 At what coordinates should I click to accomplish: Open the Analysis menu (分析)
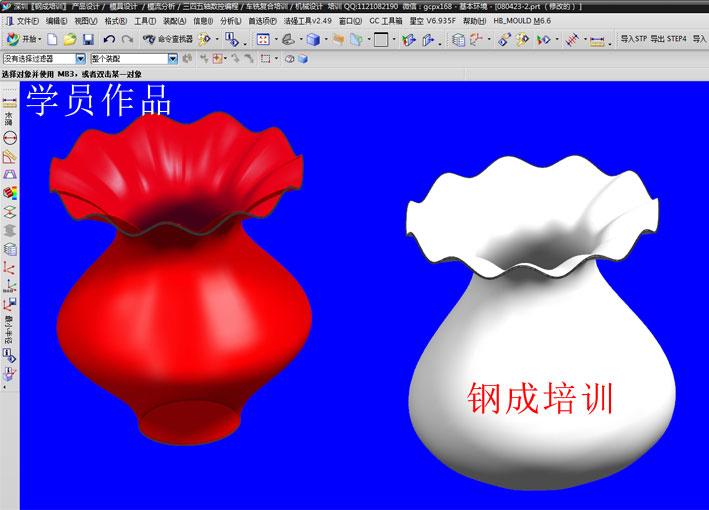pyautogui.click(x=231, y=21)
